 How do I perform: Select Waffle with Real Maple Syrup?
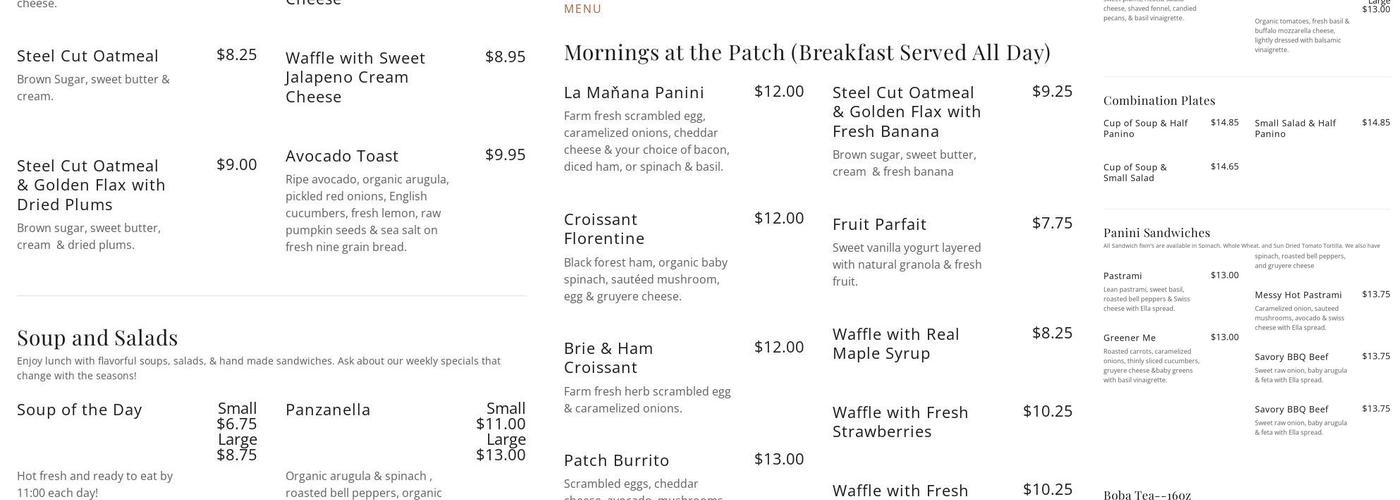coord(895,343)
